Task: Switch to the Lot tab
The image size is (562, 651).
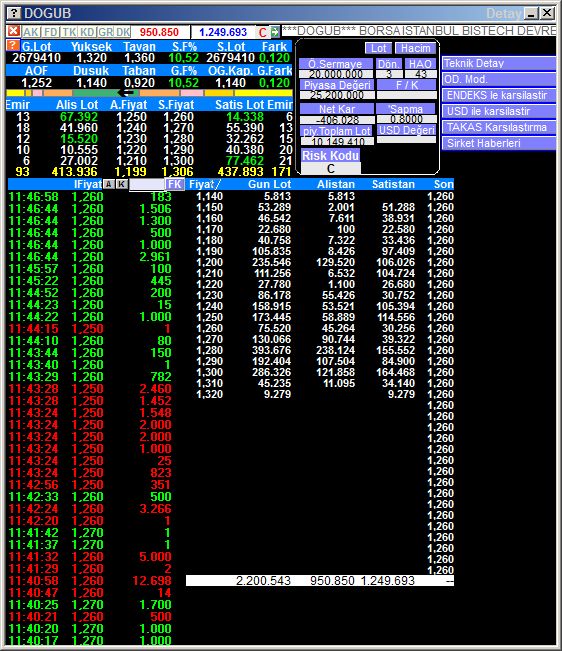Action: pyautogui.click(x=379, y=48)
